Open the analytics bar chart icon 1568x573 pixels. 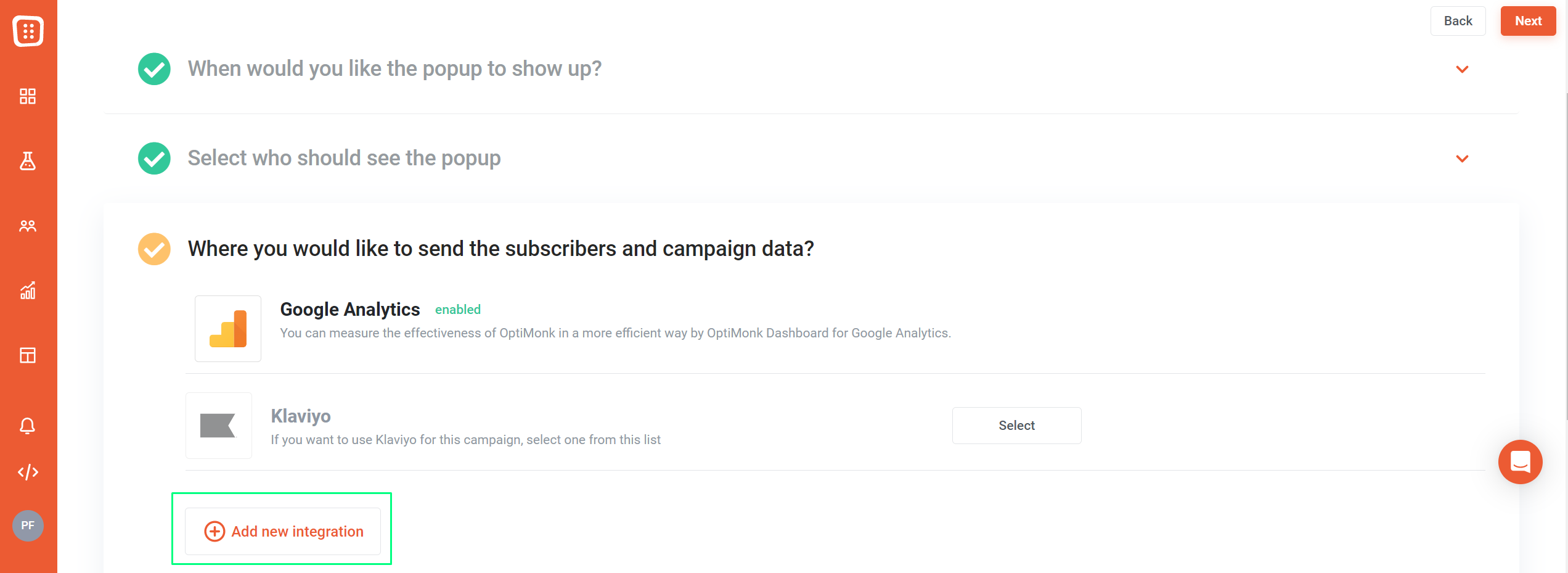(x=28, y=291)
